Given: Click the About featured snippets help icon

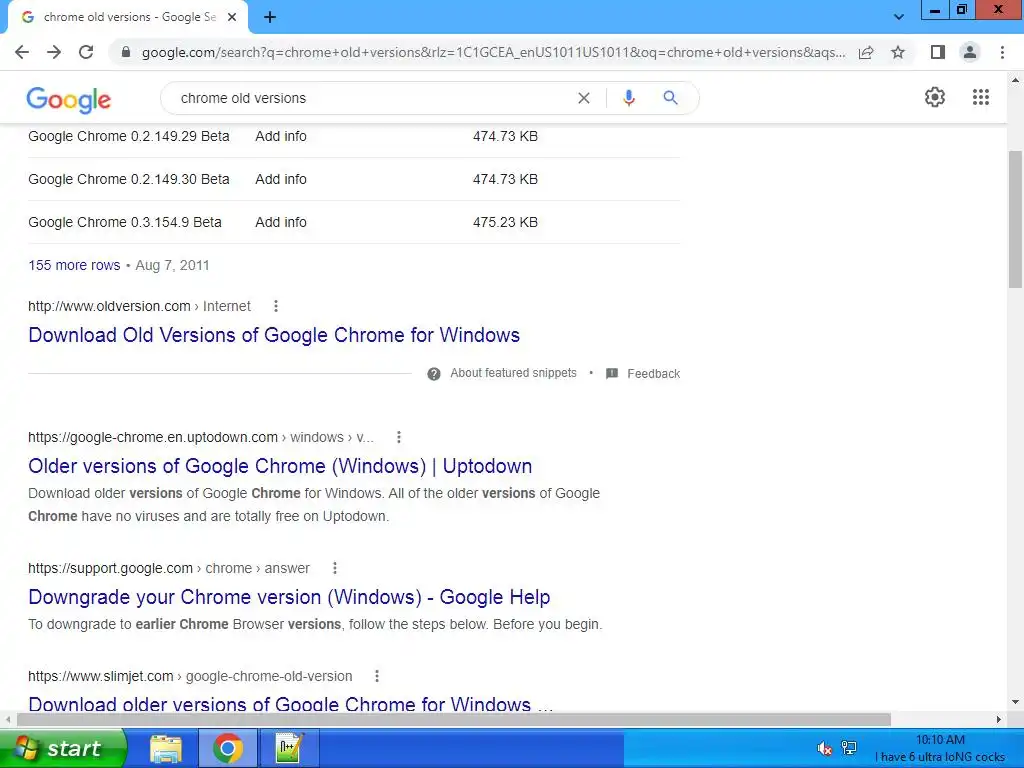Looking at the screenshot, I should (x=434, y=374).
